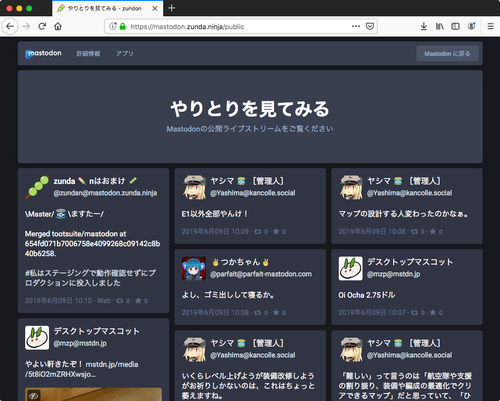Close the zundon tab
This screenshot has height=401, width=500.
coord(155,8)
